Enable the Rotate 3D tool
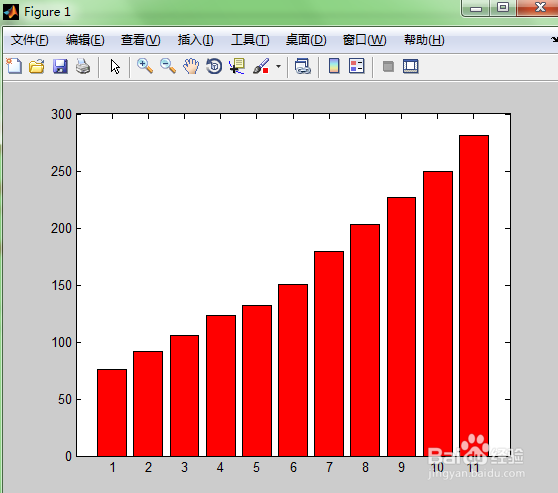The height and width of the screenshot is (493, 558). (214, 66)
